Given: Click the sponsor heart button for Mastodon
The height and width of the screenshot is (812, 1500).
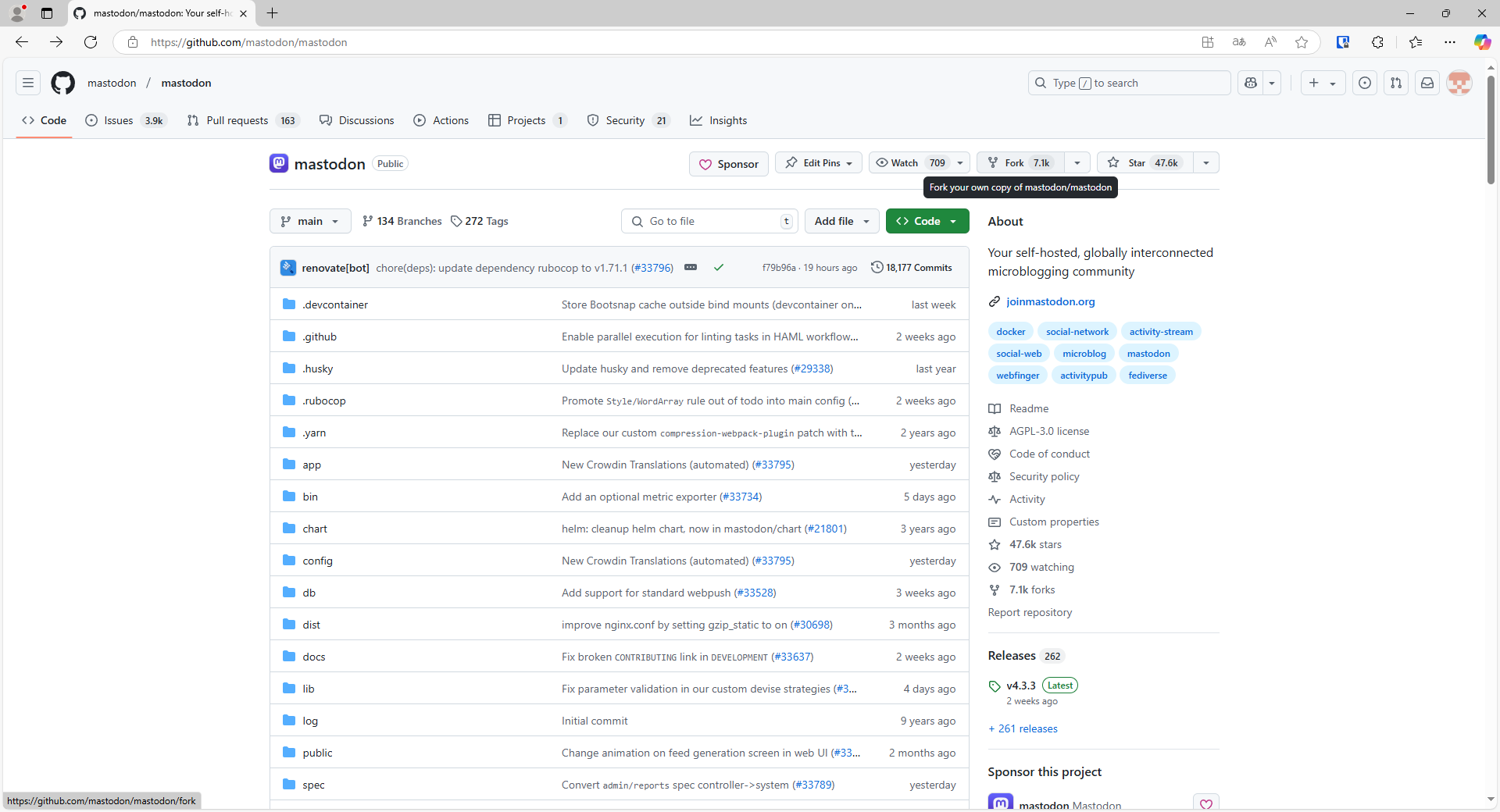Looking at the screenshot, I should [x=1206, y=803].
